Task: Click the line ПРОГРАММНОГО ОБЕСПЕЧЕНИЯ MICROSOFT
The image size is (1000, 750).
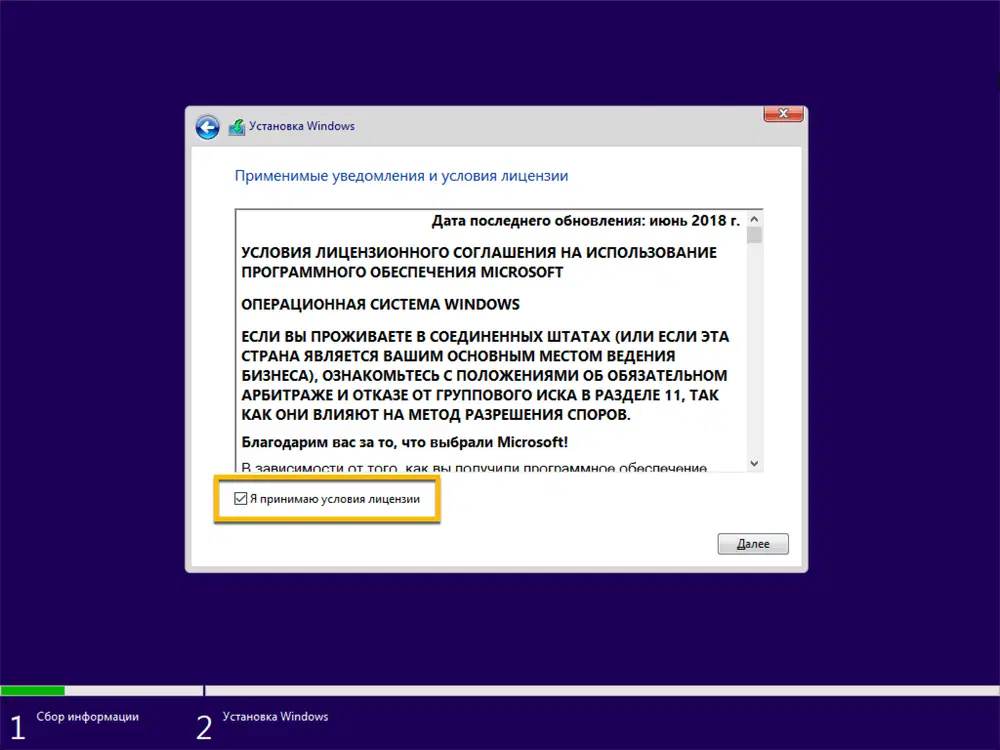Action: [402, 272]
